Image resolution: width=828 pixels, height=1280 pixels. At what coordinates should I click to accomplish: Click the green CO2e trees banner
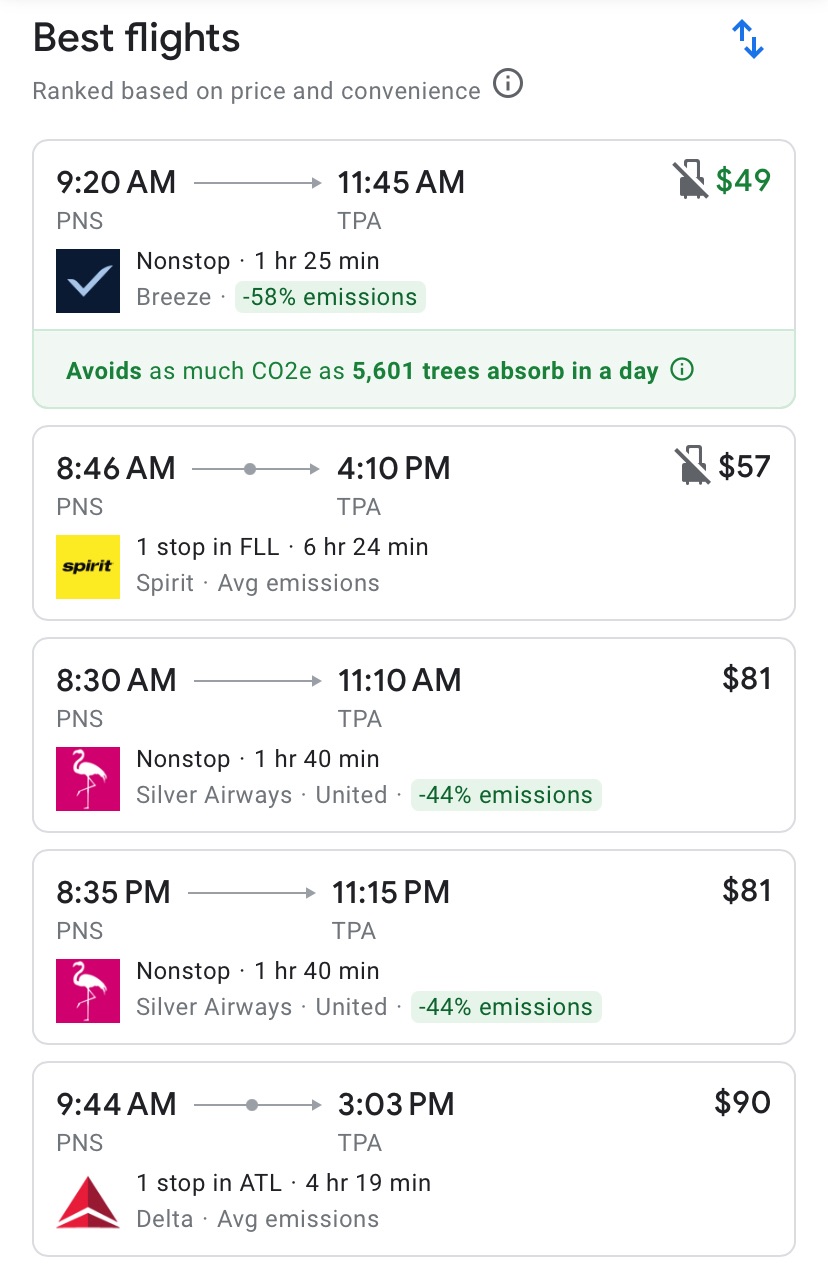click(x=362, y=371)
